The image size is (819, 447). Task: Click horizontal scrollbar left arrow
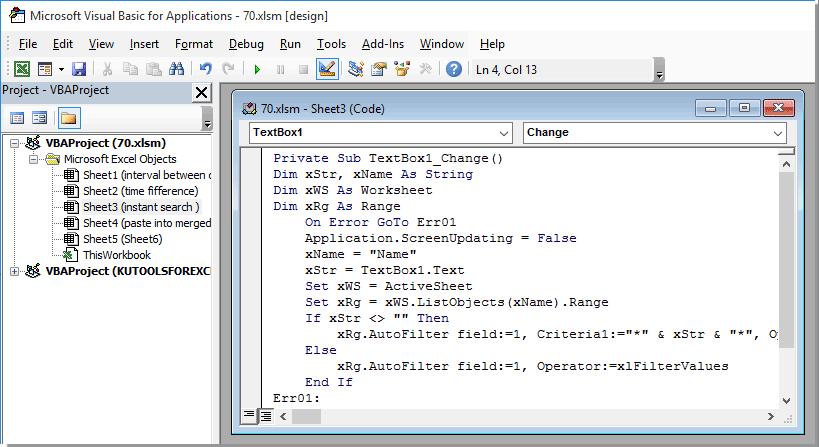pyautogui.click(x=283, y=416)
